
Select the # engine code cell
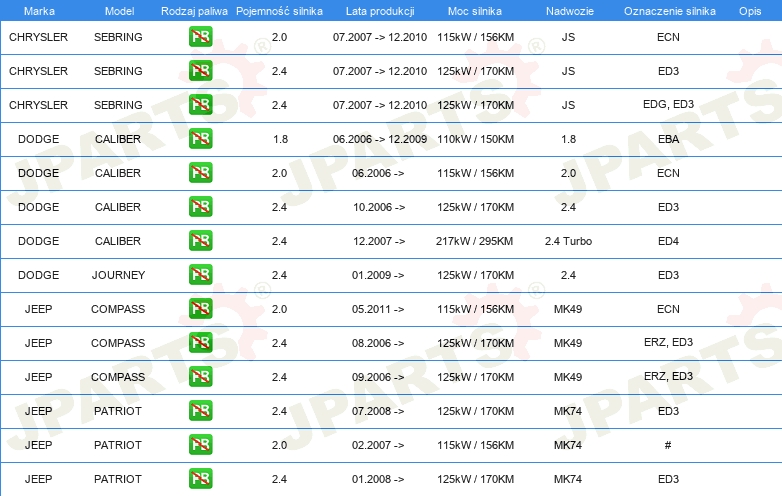(x=668, y=445)
